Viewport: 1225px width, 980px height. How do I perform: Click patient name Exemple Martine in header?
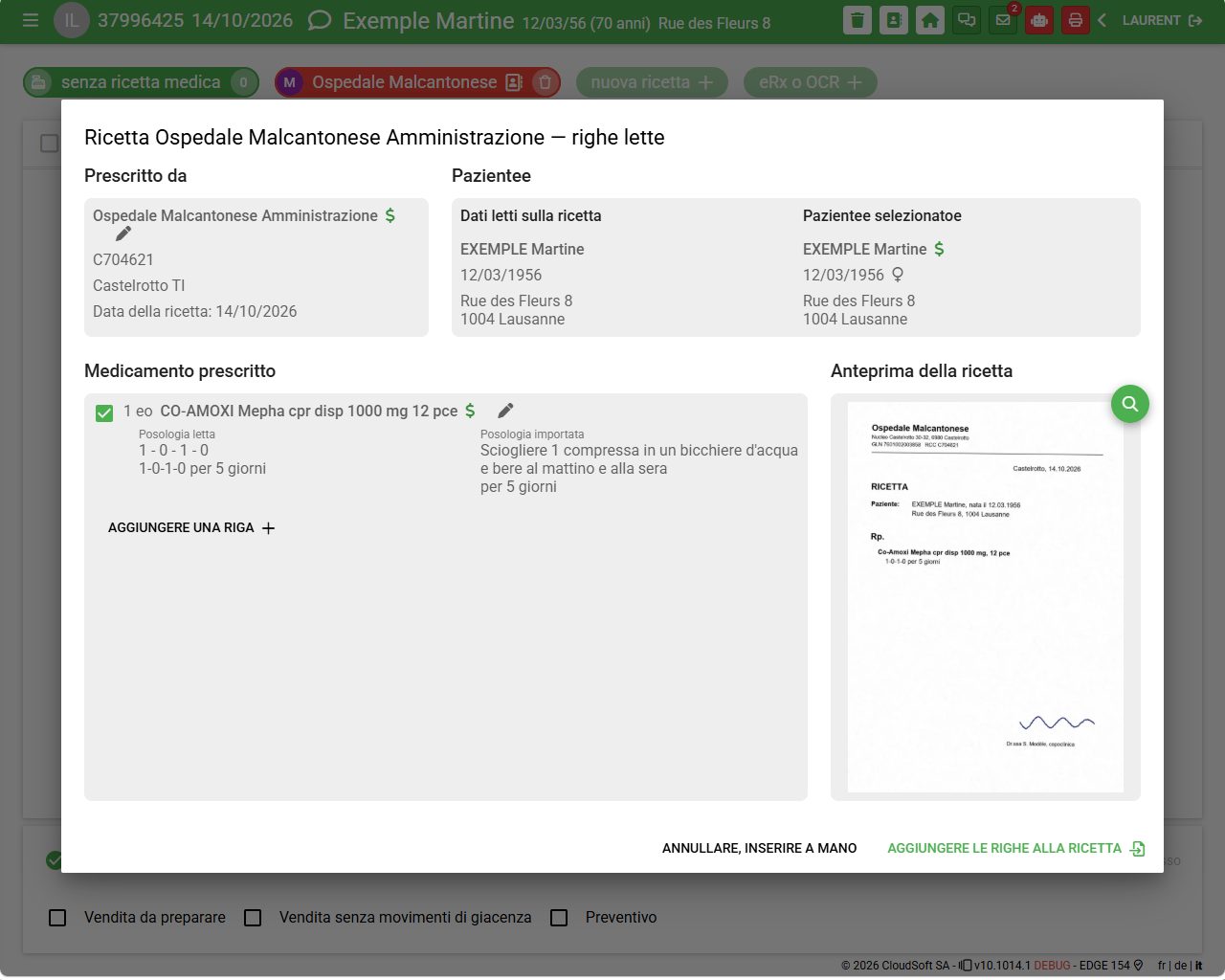(428, 20)
